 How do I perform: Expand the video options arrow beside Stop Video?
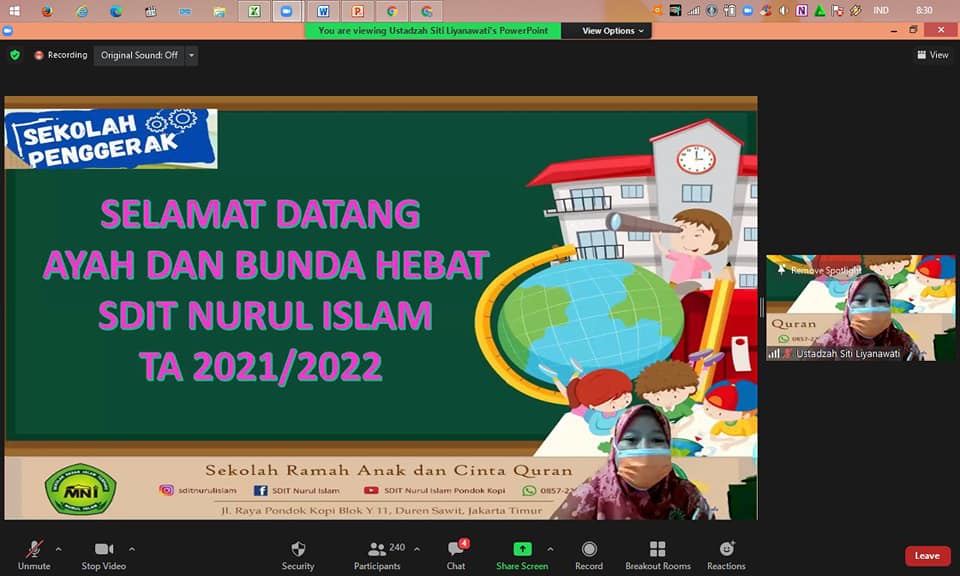click(132, 549)
